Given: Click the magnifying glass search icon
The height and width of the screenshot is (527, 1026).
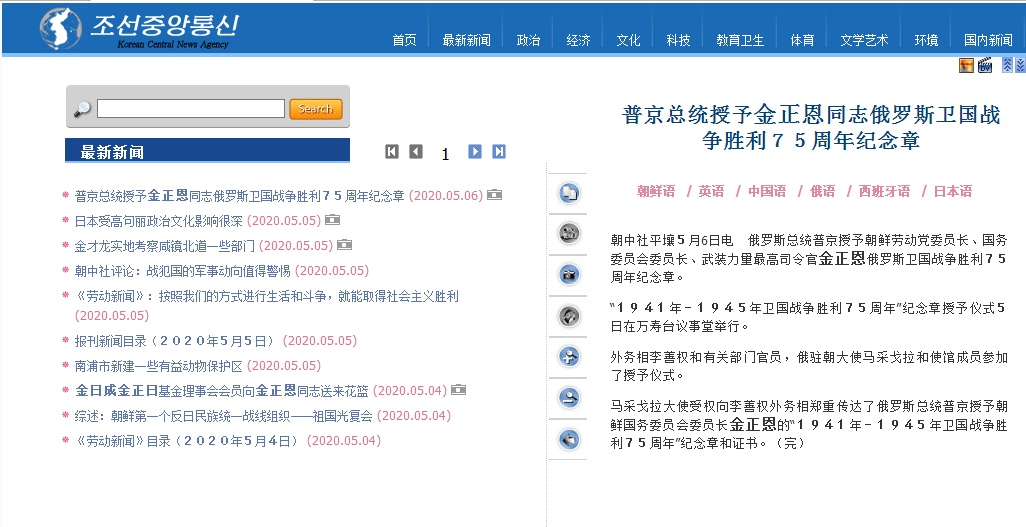Looking at the screenshot, I should click(82, 109).
